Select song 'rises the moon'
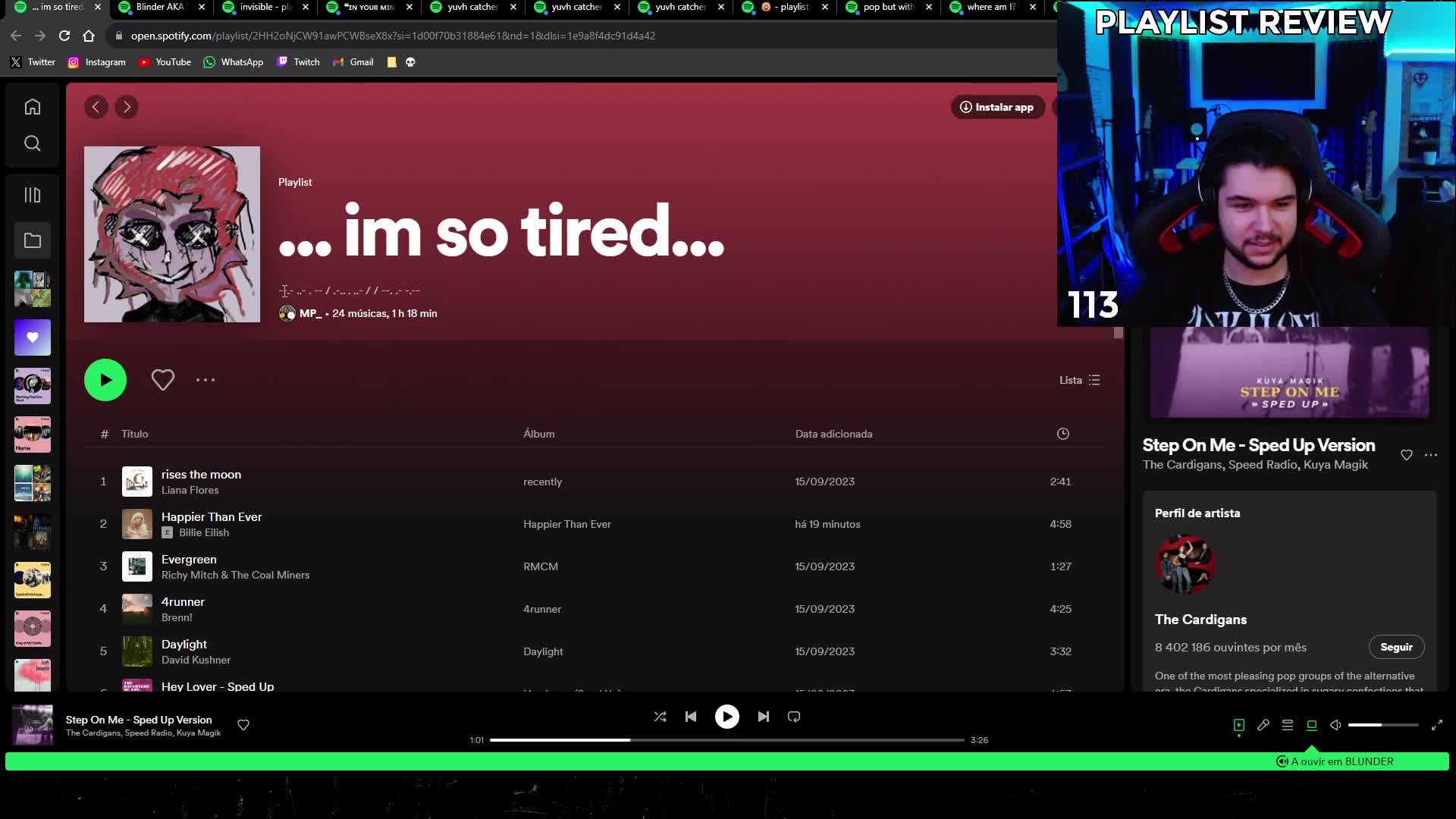 pyautogui.click(x=201, y=474)
